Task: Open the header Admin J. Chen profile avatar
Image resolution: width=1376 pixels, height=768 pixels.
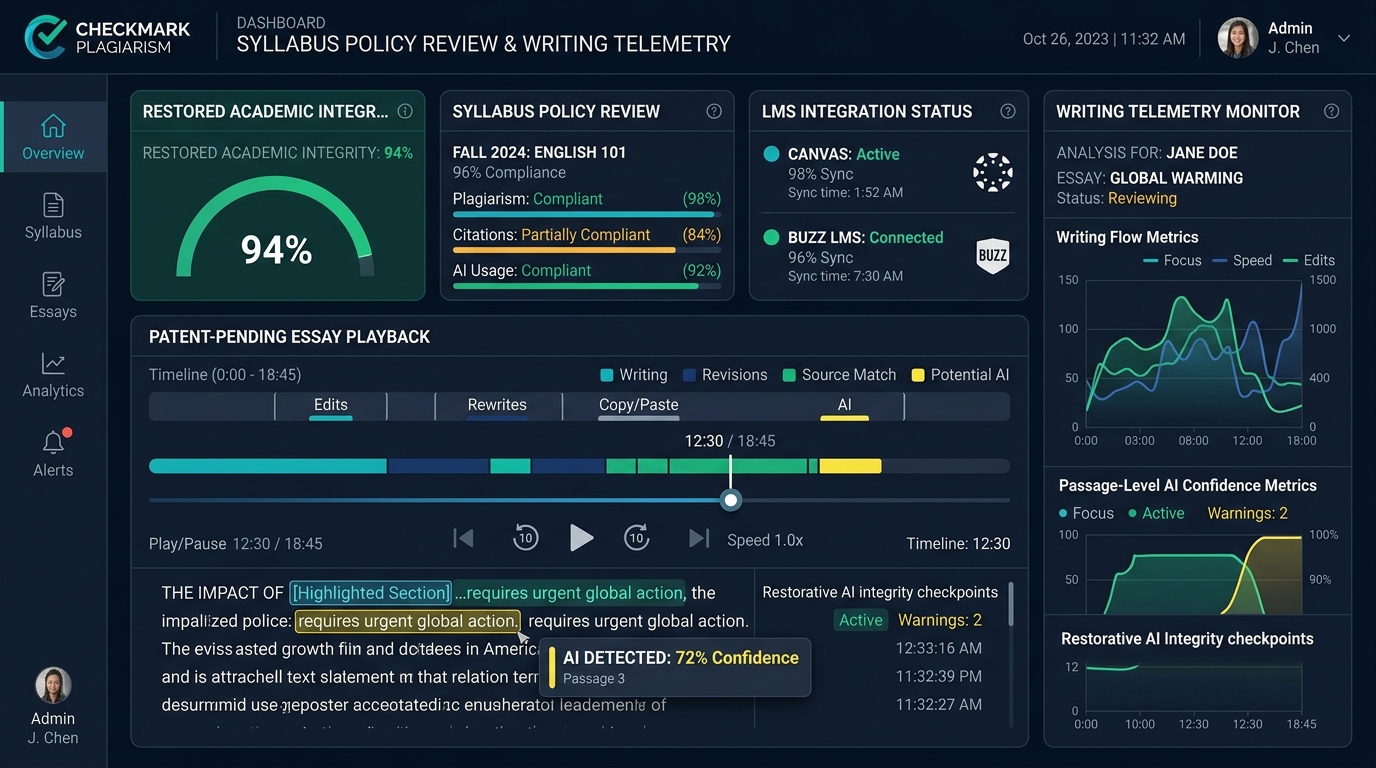Action: (x=1238, y=38)
